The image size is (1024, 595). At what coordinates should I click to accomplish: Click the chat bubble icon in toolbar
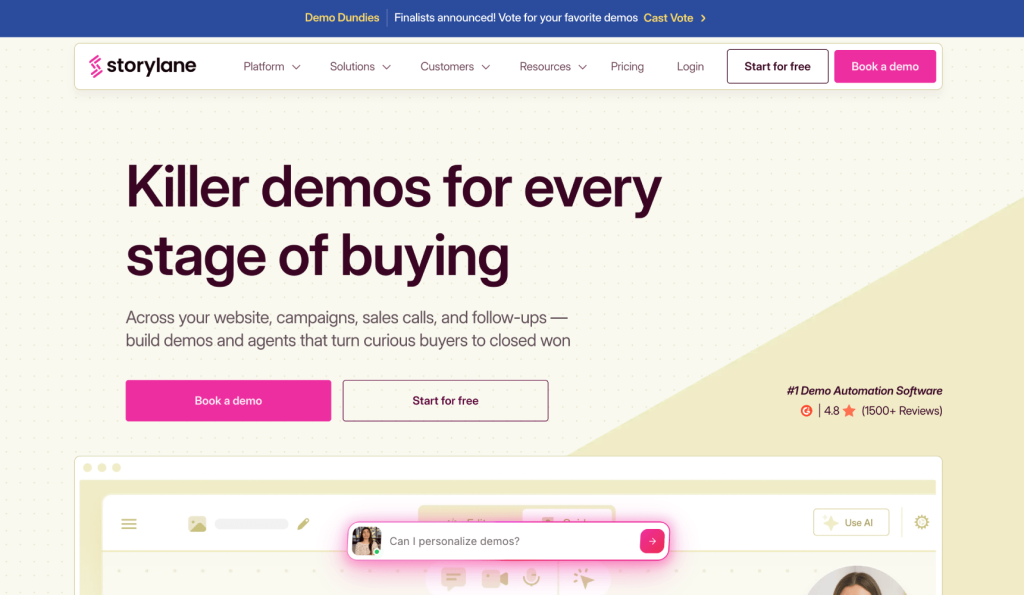[453, 578]
